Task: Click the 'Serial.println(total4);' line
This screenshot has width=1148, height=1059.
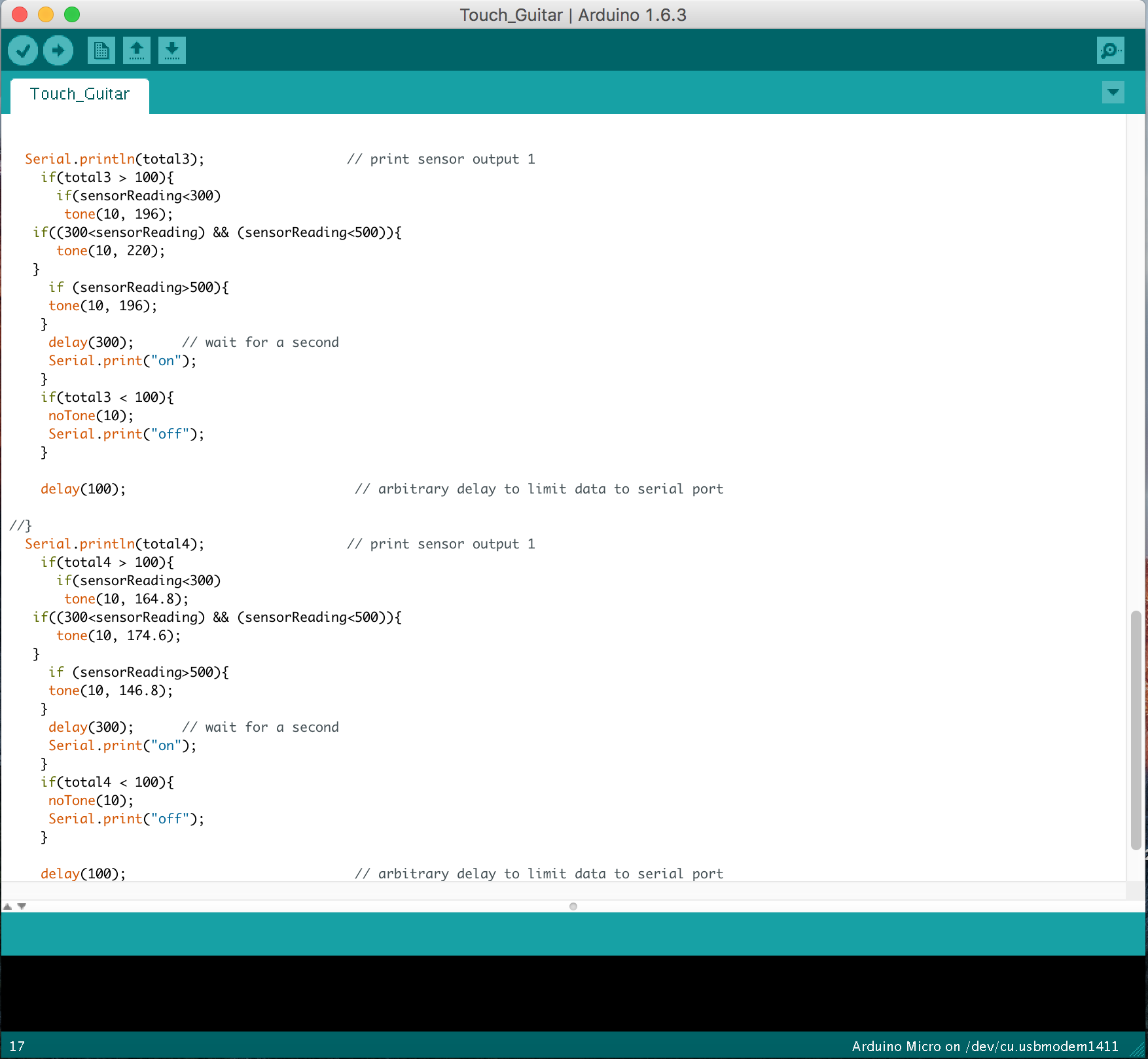Action: (115, 544)
